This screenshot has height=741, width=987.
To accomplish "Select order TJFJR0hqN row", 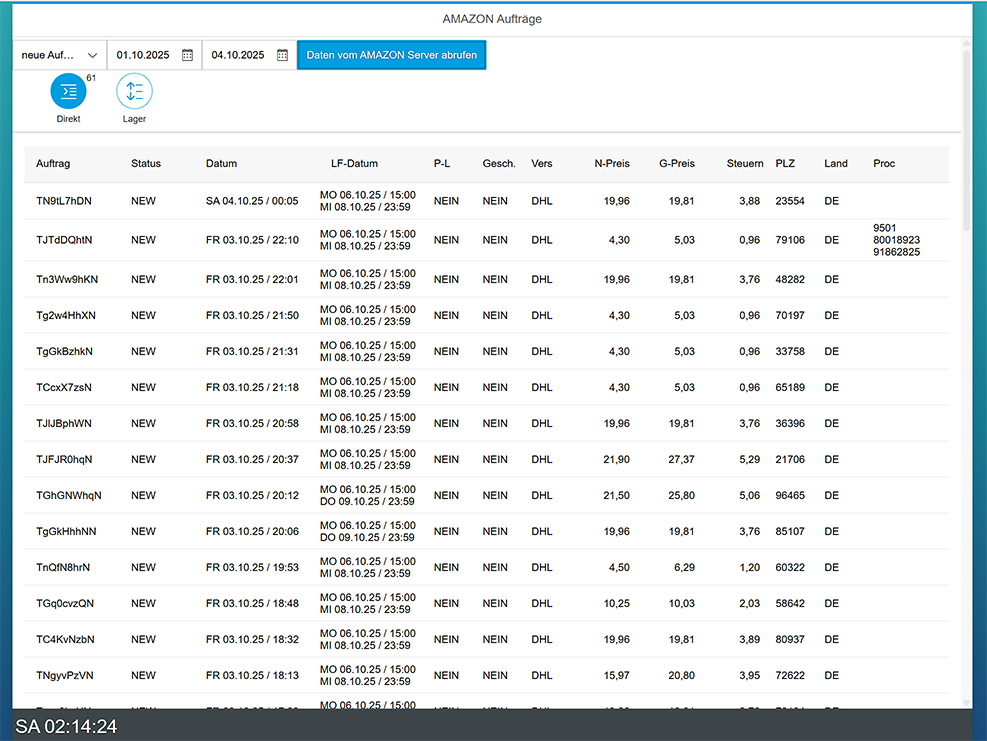I will pos(64,460).
